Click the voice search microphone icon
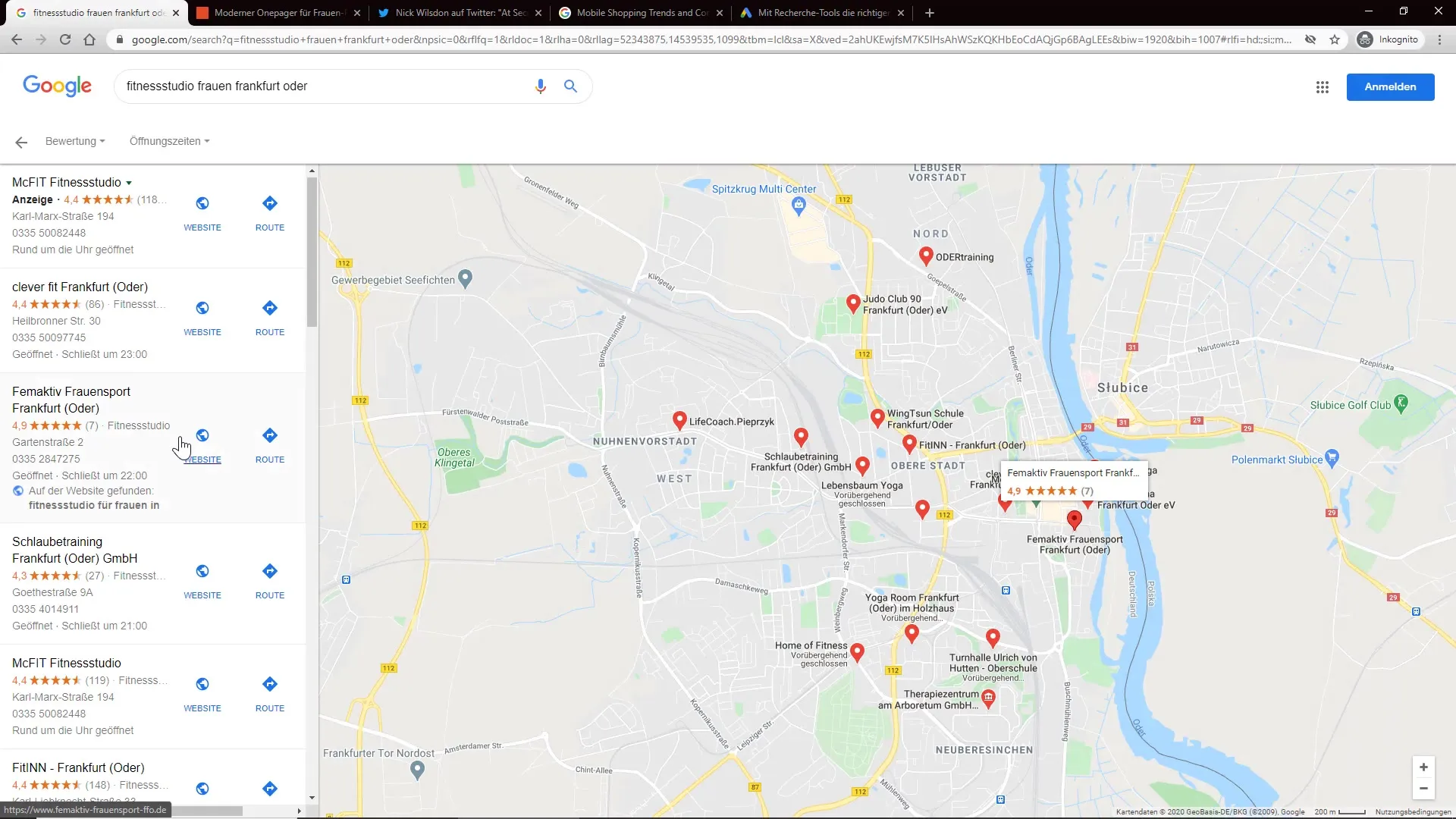The image size is (1456, 819). (540, 86)
